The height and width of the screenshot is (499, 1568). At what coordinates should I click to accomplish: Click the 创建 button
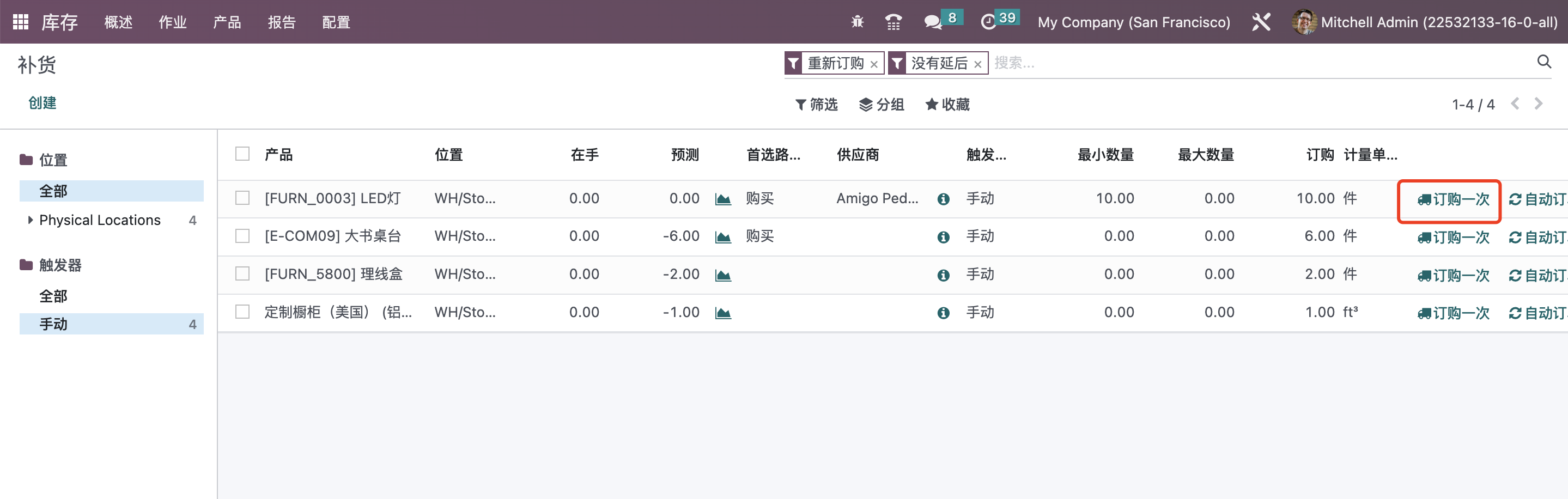(x=42, y=103)
